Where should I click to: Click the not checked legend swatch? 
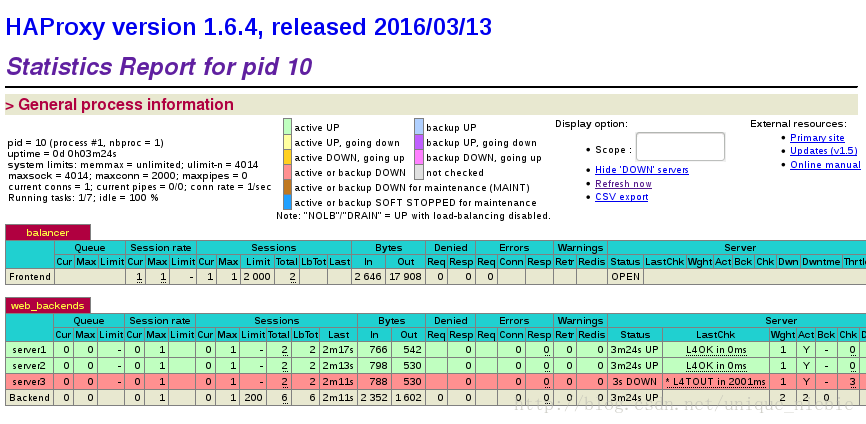click(x=419, y=172)
